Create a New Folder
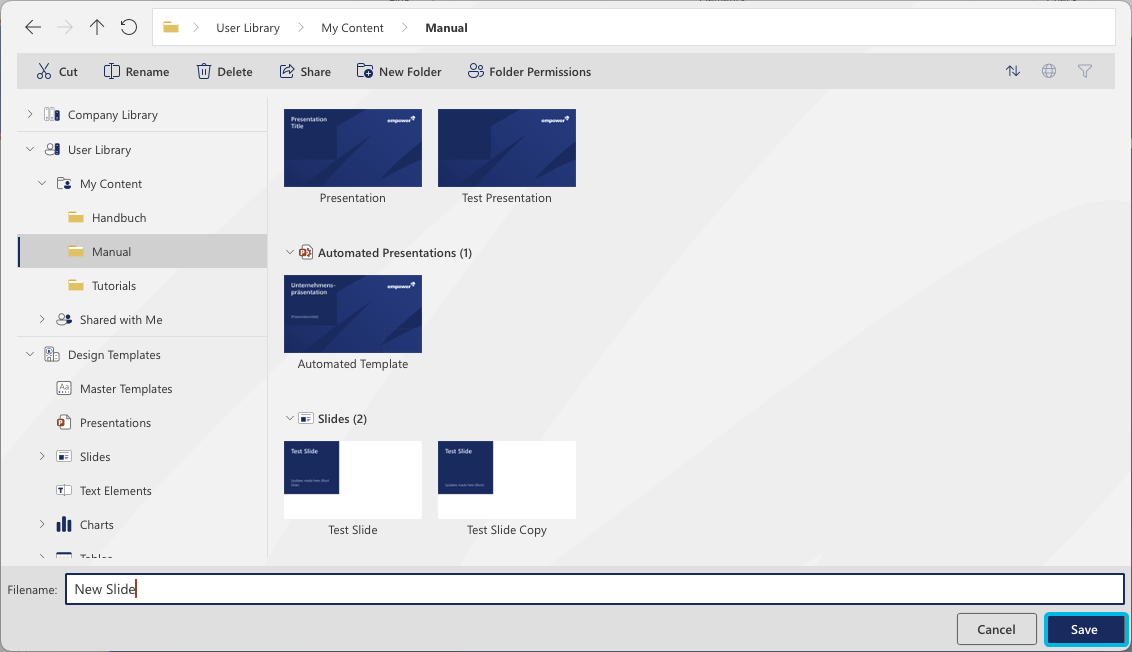1132x652 pixels. (399, 71)
